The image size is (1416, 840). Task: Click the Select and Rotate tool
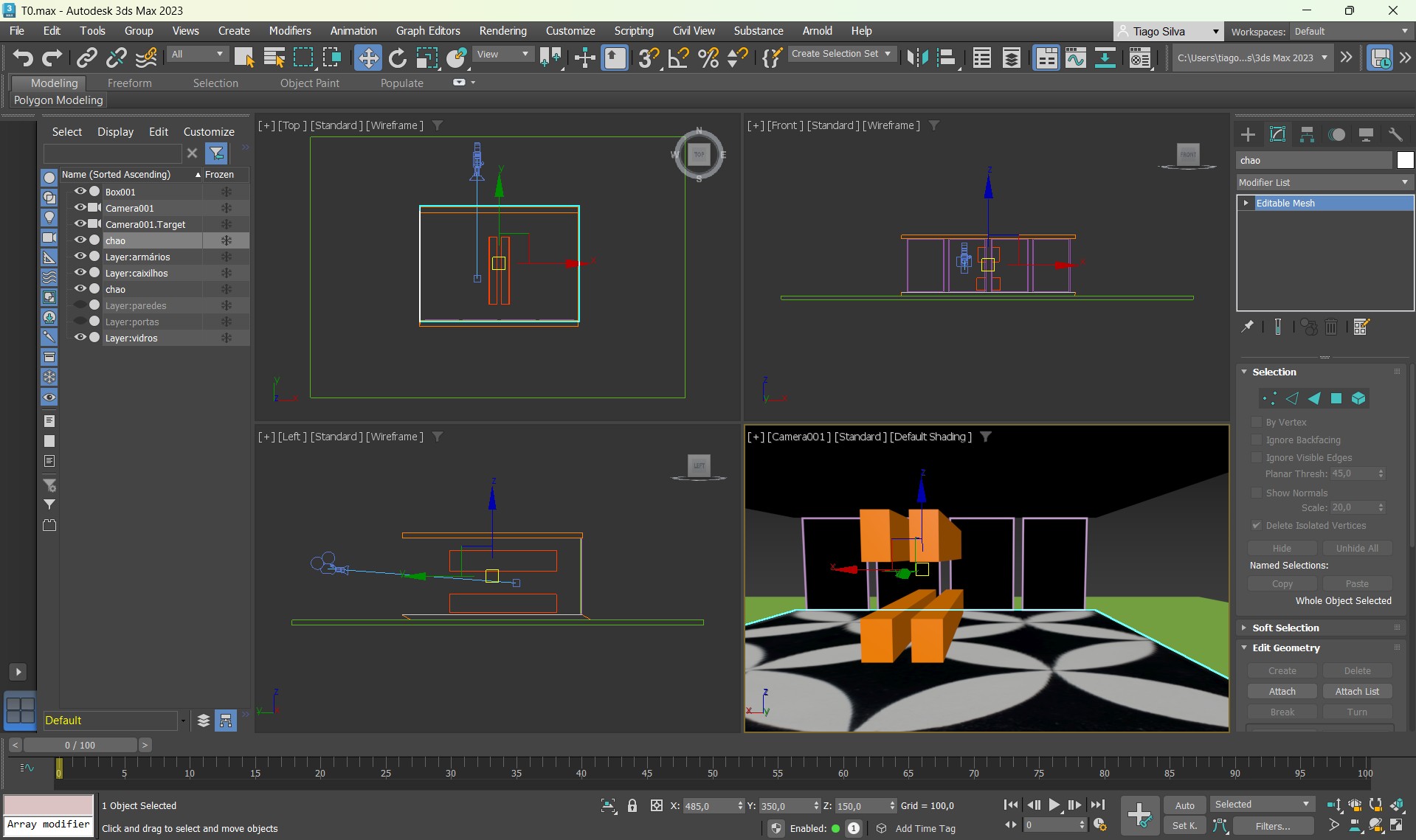[x=397, y=58]
